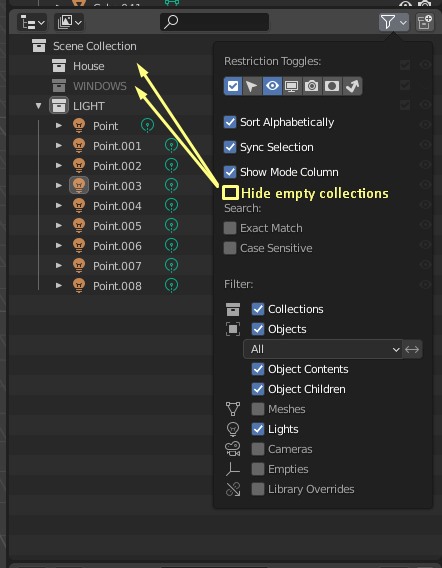Enable the Cameras filter checkbox
Image resolution: width=442 pixels, height=568 pixels.
point(258,449)
